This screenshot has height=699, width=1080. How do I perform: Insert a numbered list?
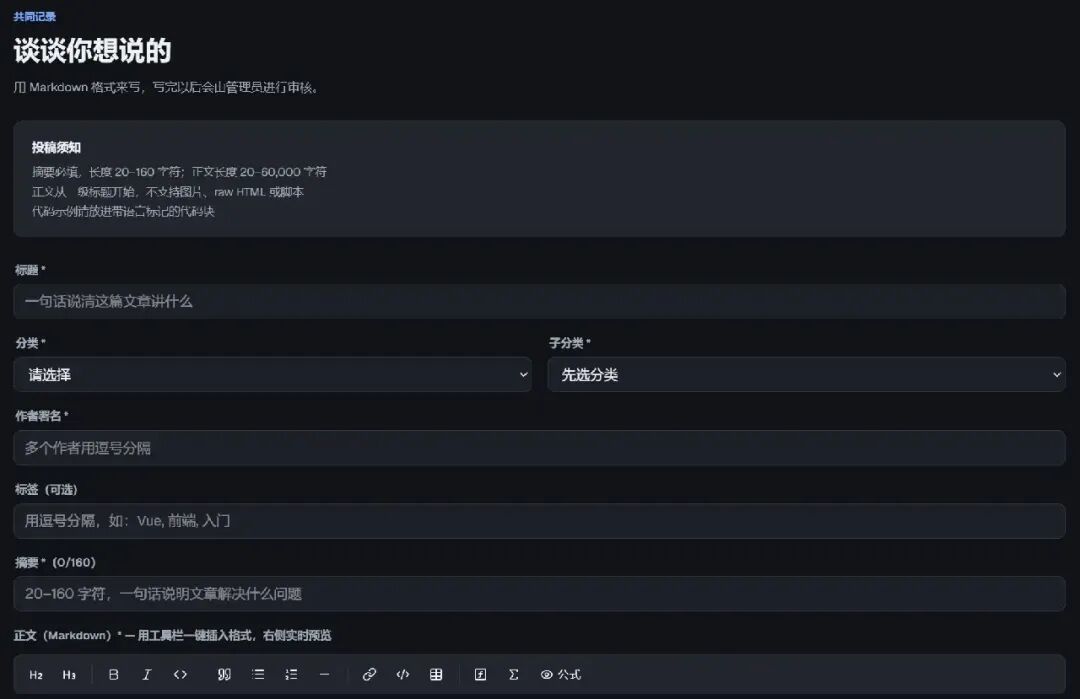(291, 675)
